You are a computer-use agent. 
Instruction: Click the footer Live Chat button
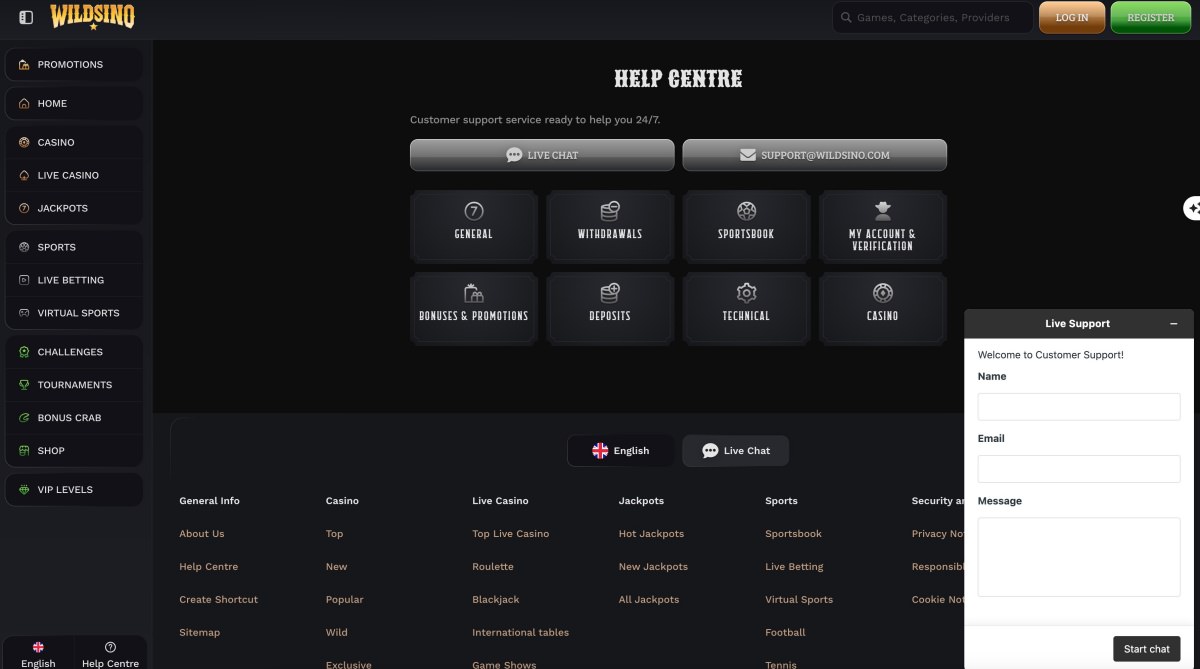(736, 451)
